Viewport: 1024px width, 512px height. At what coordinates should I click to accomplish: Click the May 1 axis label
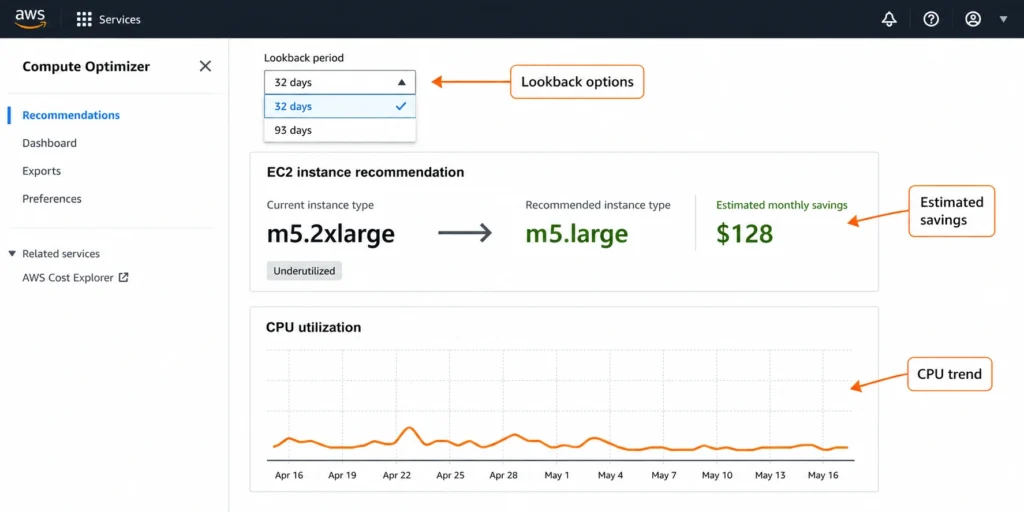556,475
